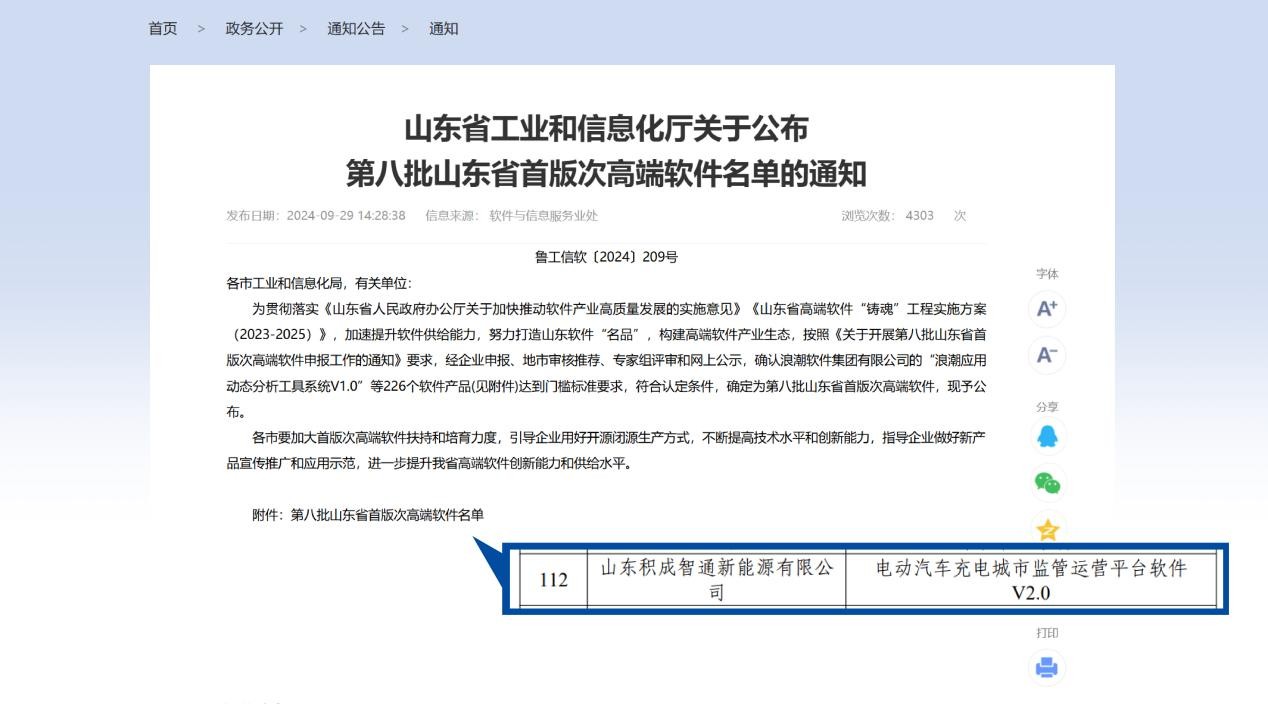Image resolution: width=1268 pixels, height=704 pixels.
Task: Click the document number 鲁工信软〔2024〕209号
Action: click(606, 257)
